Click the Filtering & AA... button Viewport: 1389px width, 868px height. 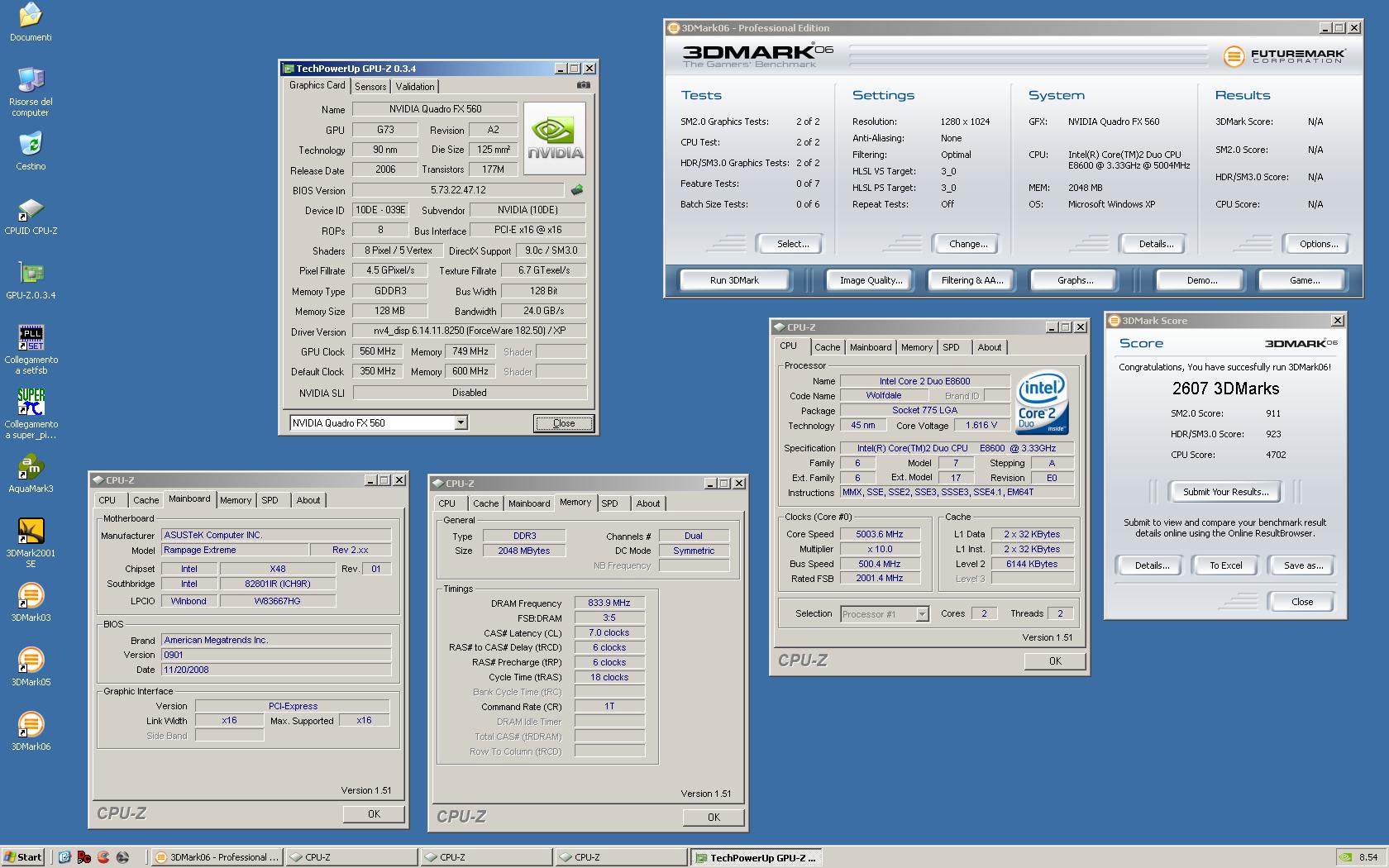972,280
